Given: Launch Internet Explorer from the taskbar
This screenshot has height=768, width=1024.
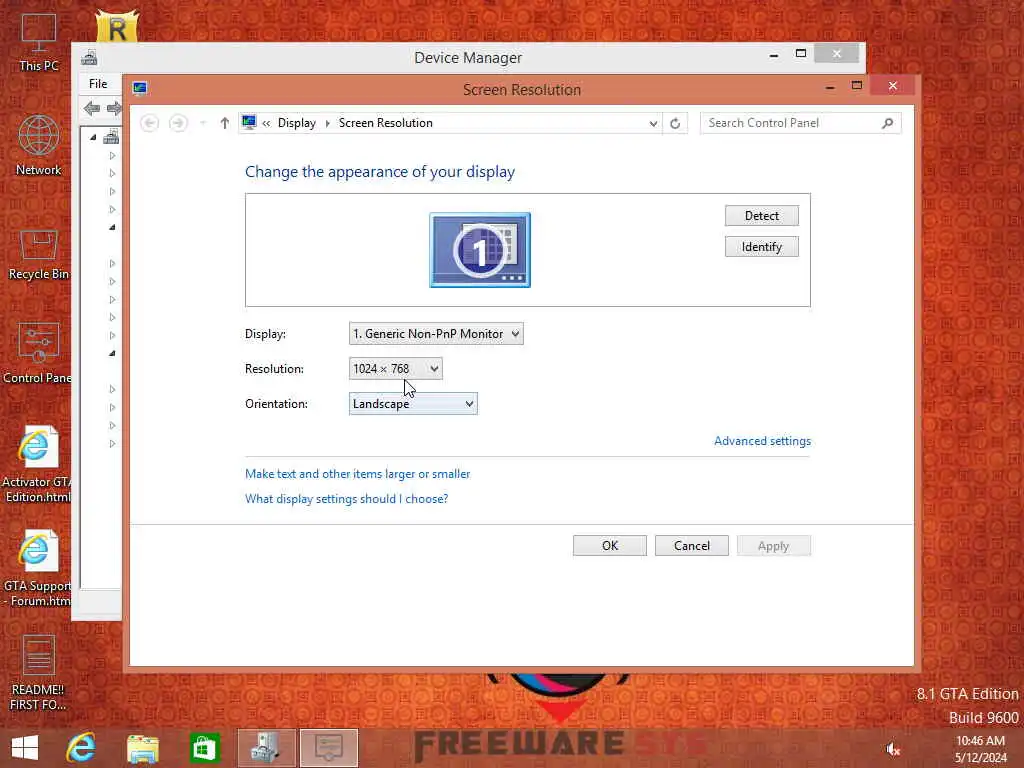Looking at the screenshot, I should (x=80, y=748).
